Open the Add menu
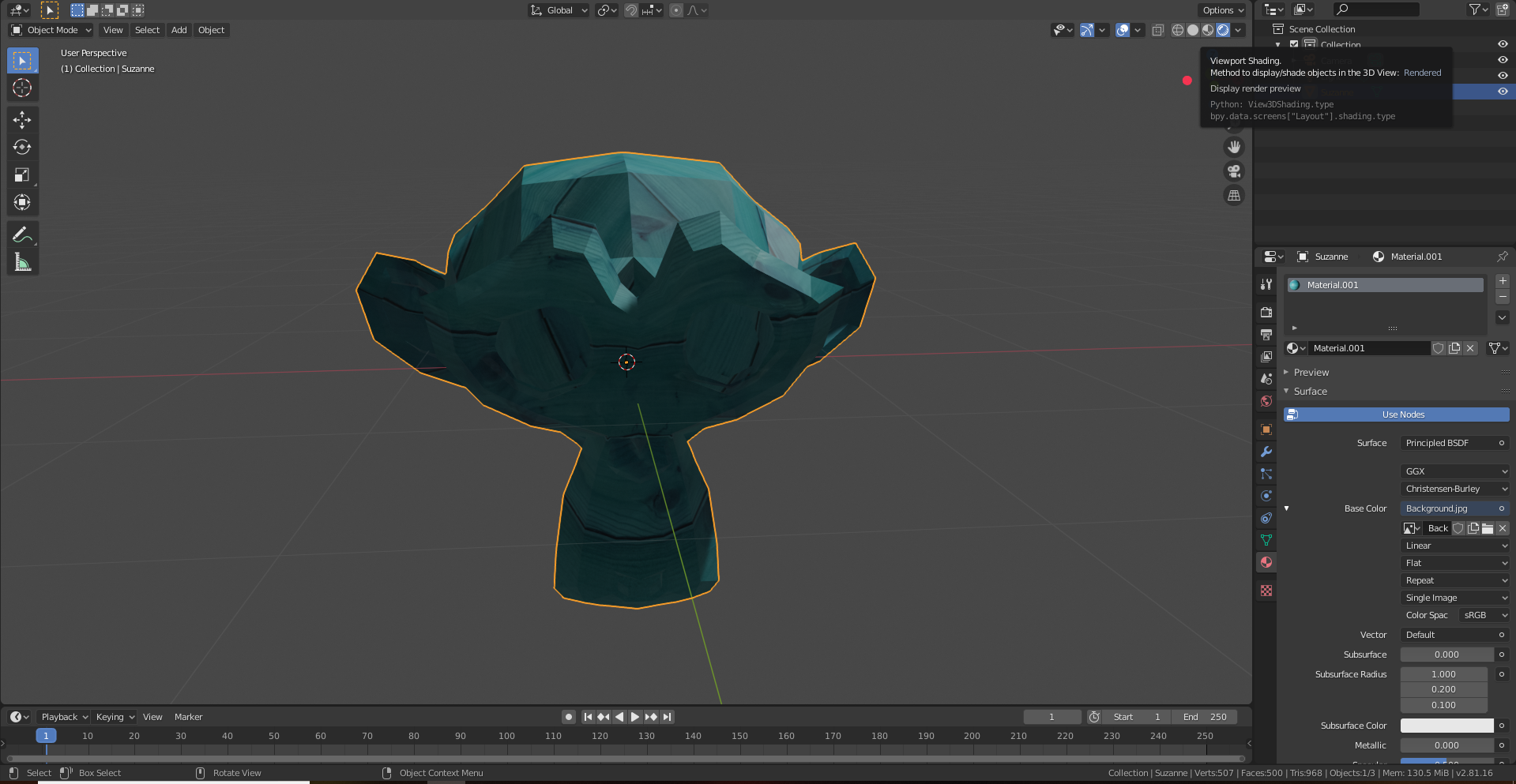Image resolution: width=1516 pixels, height=784 pixels. [179, 30]
